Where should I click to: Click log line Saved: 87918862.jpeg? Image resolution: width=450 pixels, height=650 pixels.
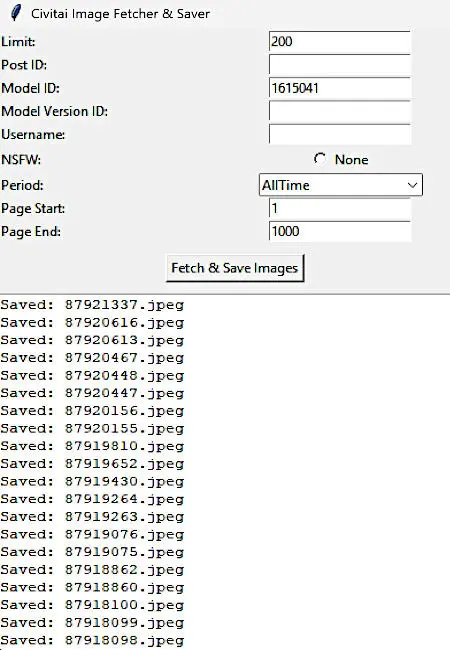click(x=92, y=570)
